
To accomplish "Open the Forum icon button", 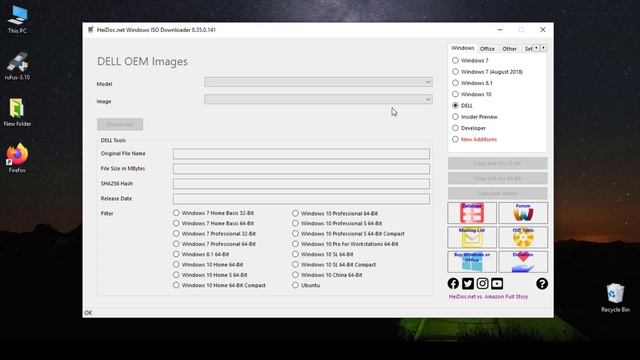I will (x=523, y=213).
